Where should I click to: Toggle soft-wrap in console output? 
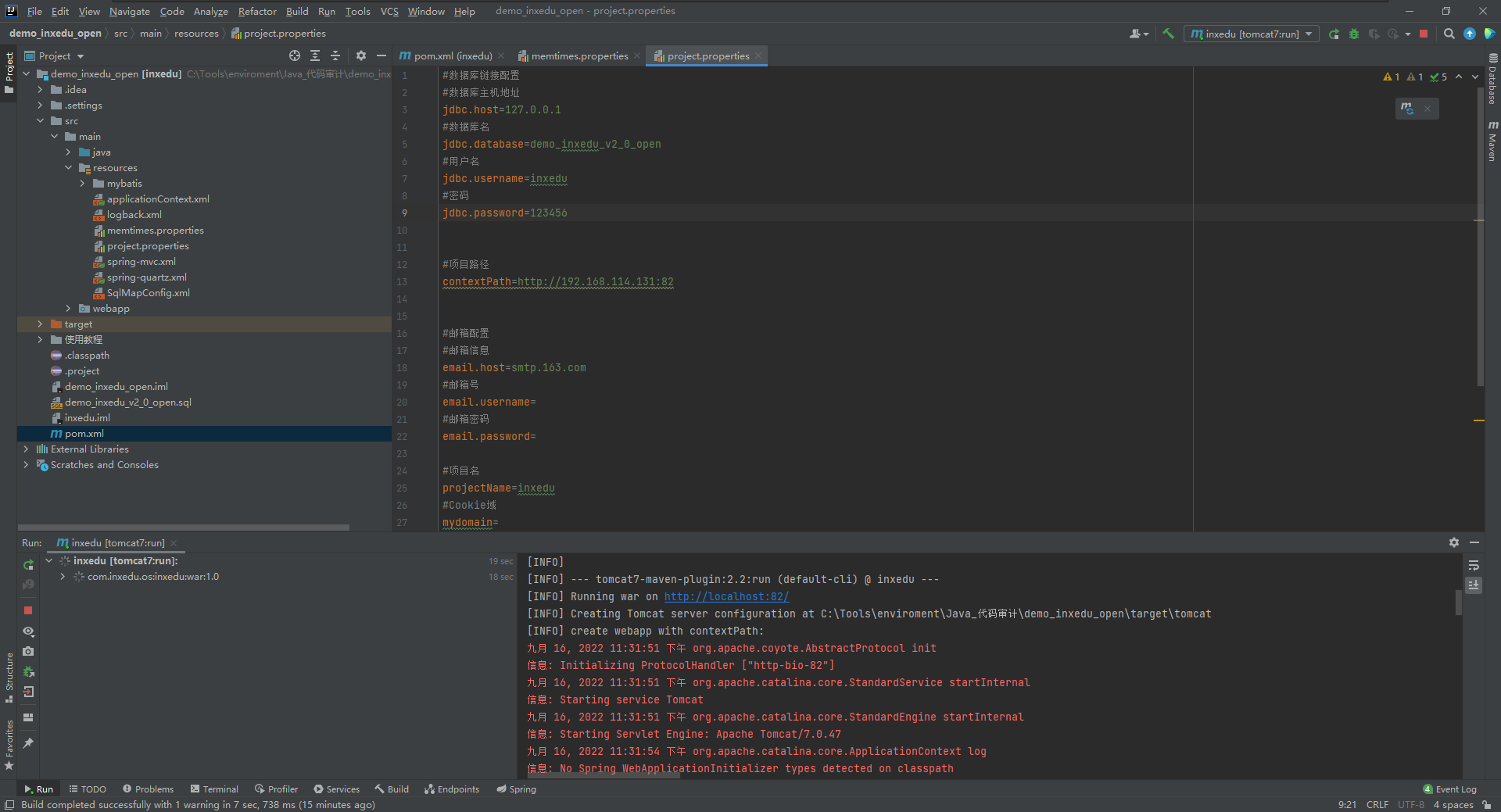pyautogui.click(x=1474, y=565)
